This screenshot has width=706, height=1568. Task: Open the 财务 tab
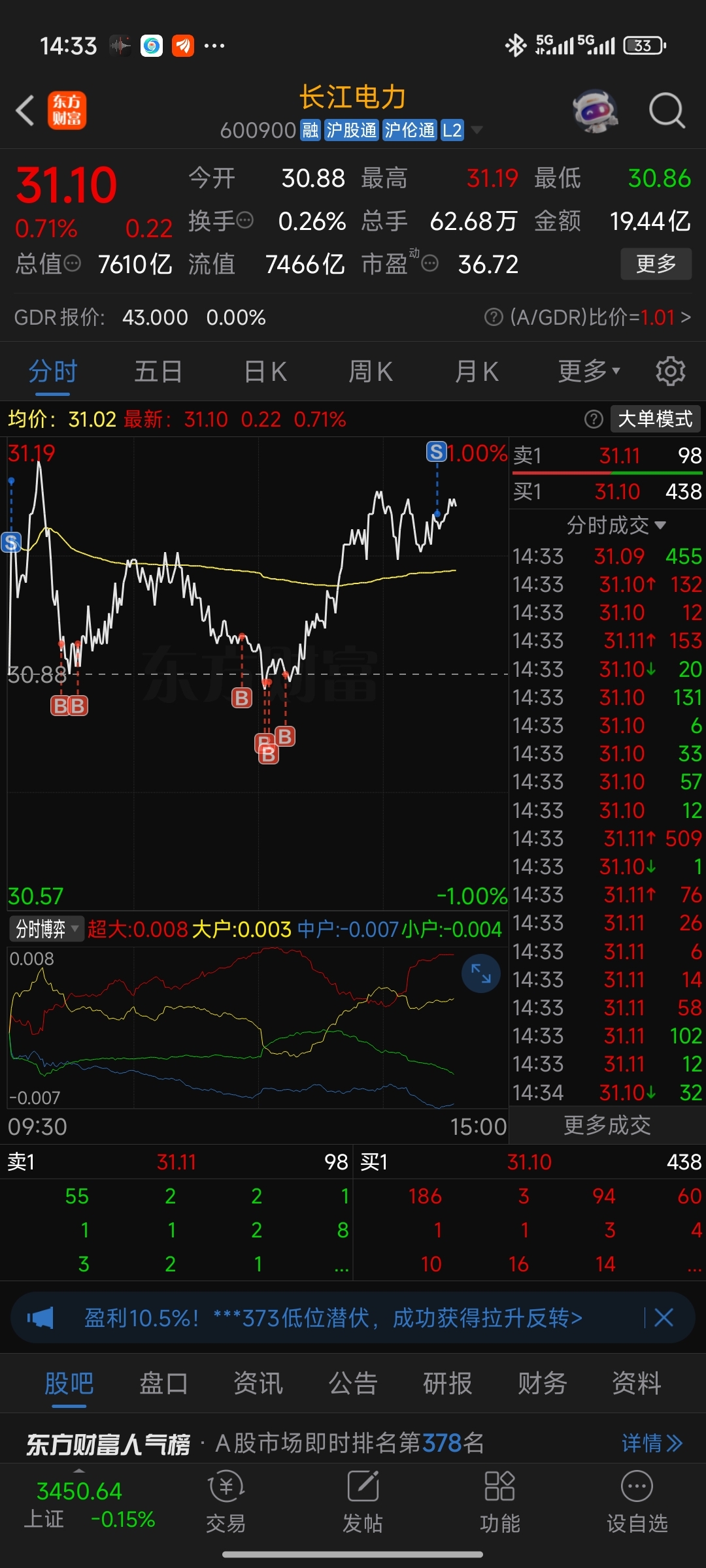[542, 1383]
